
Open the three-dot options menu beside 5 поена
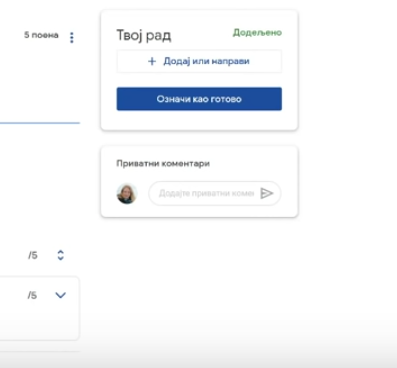pyautogui.click(x=72, y=38)
